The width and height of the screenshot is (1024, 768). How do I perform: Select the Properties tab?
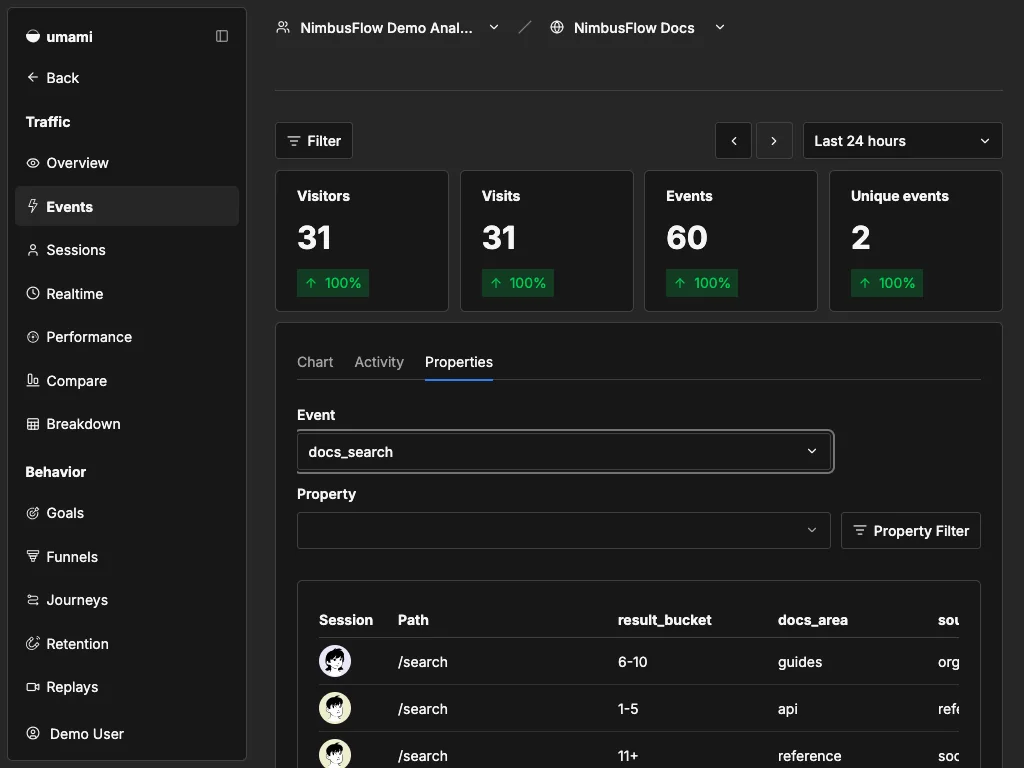pyautogui.click(x=458, y=362)
